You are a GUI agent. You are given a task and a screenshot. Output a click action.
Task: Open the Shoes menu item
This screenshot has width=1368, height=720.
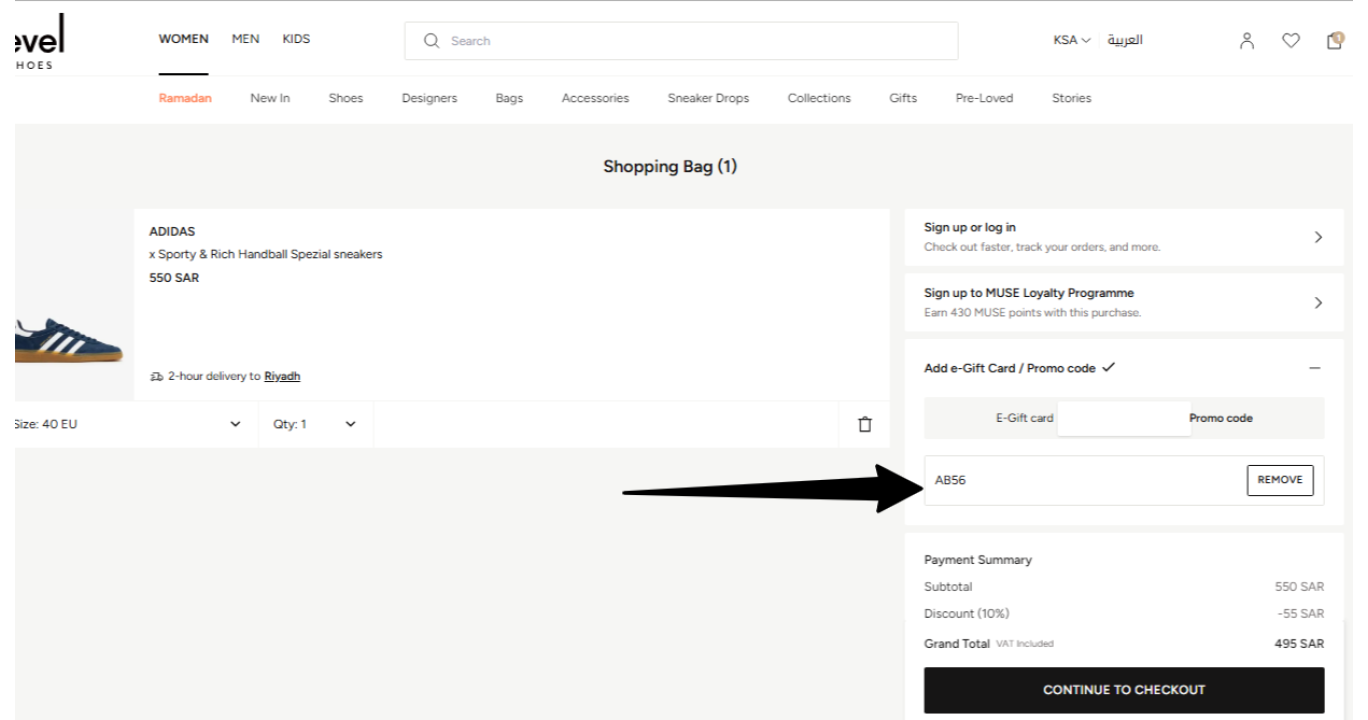pos(346,98)
